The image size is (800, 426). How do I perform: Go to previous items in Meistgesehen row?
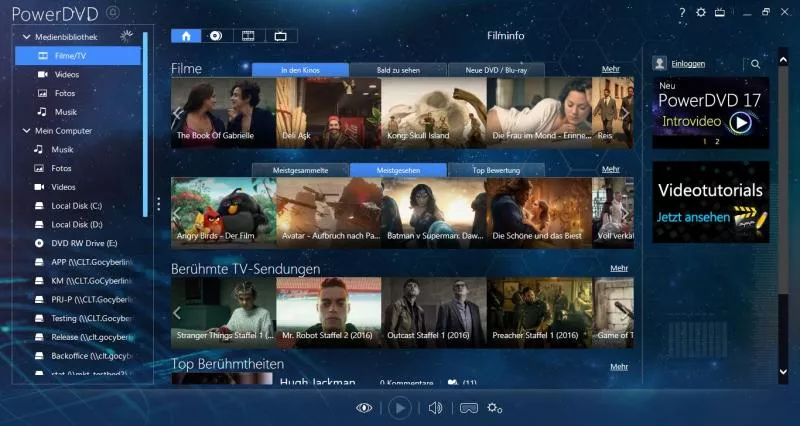[177, 213]
